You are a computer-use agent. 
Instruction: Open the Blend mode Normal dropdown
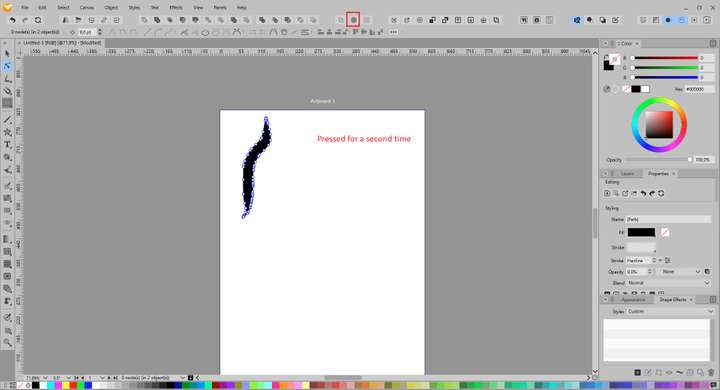[668, 283]
